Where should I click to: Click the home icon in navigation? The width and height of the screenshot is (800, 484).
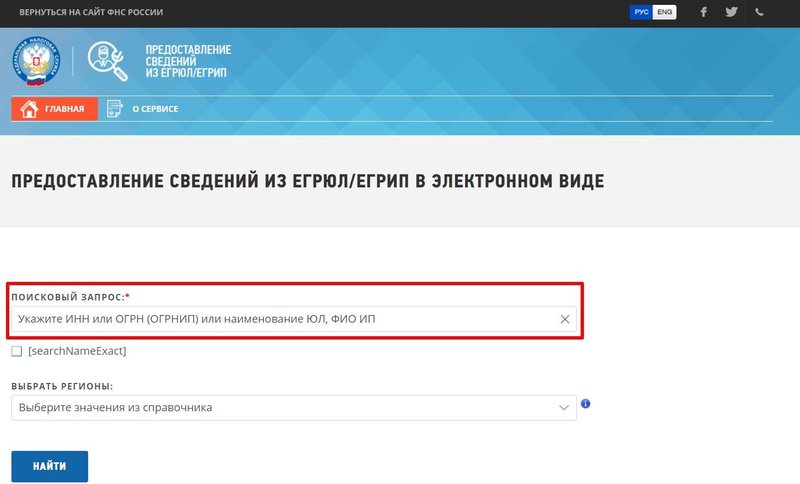click(29, 108)
